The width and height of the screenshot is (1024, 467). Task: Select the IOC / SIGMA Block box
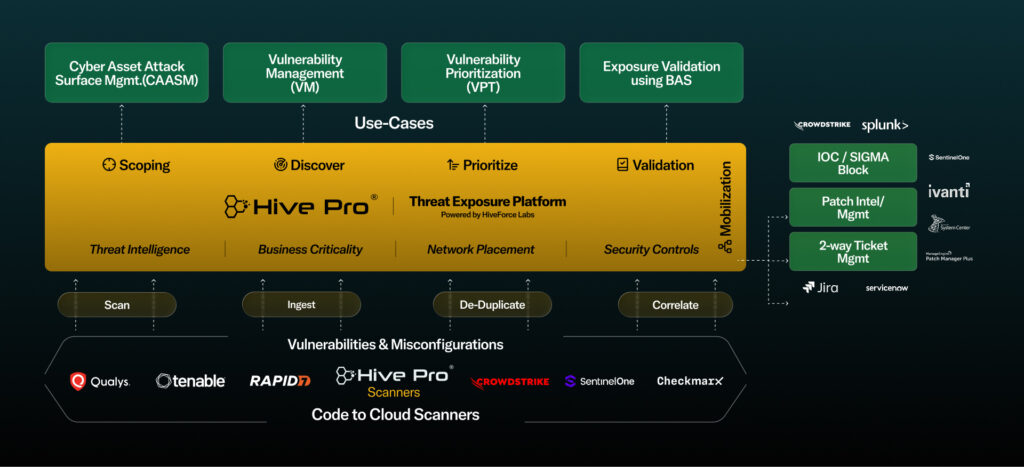838,163
